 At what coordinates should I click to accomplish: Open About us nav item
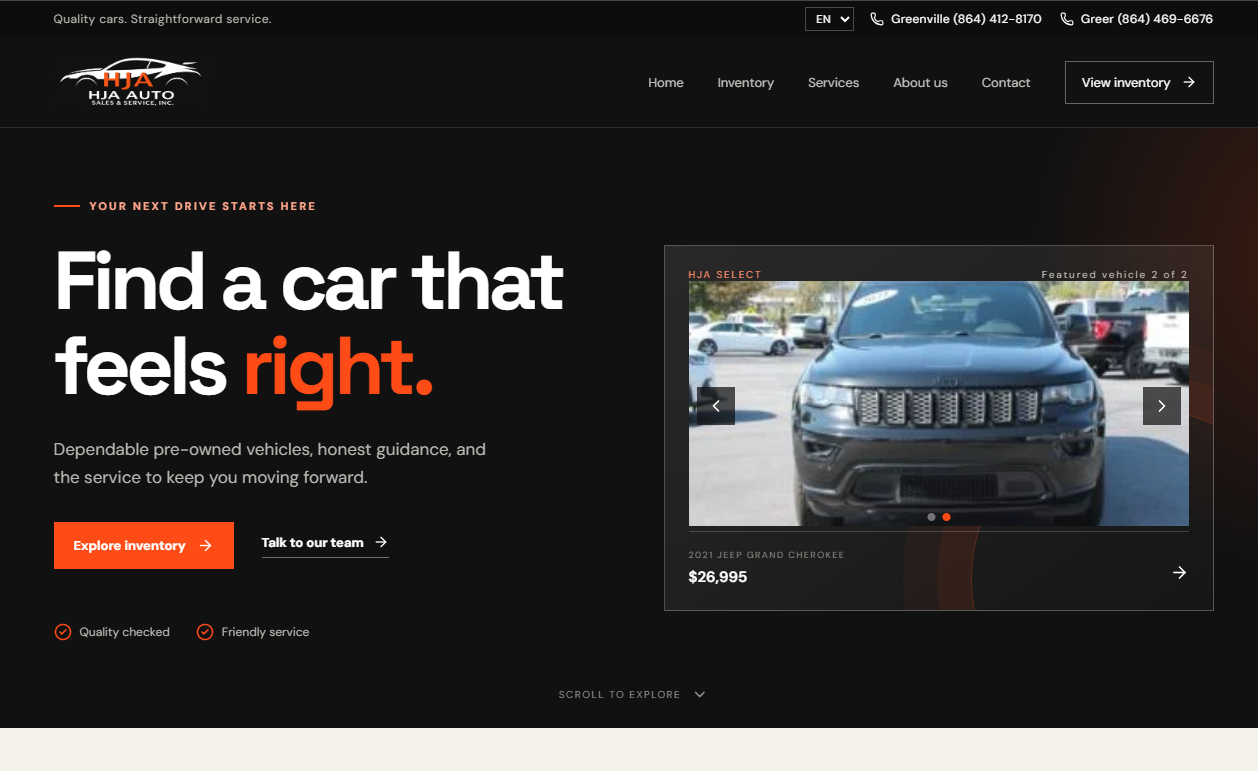click(920, 83)
